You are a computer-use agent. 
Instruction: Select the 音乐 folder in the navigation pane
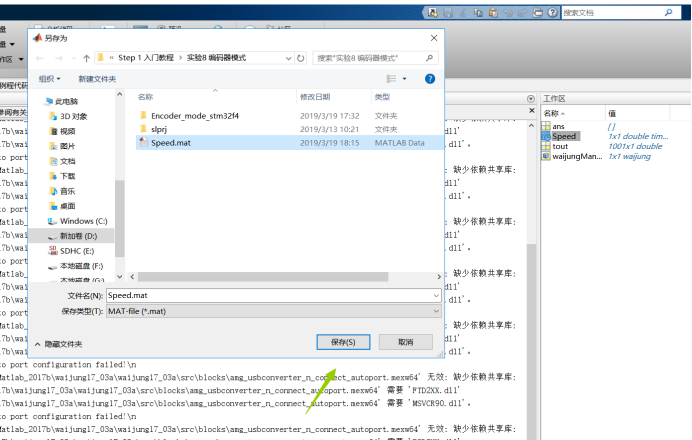coord(62,191)
